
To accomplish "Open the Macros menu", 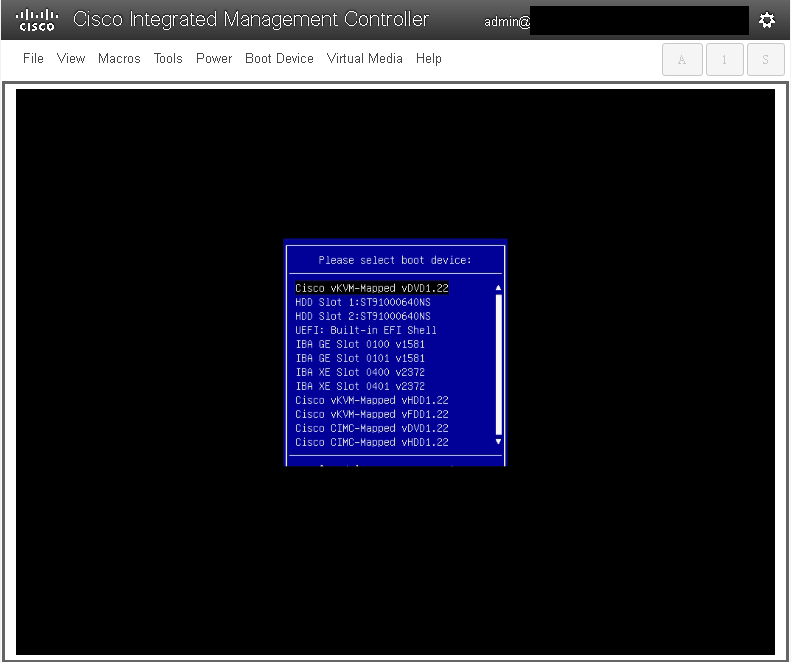I will [x=119, y=59].
